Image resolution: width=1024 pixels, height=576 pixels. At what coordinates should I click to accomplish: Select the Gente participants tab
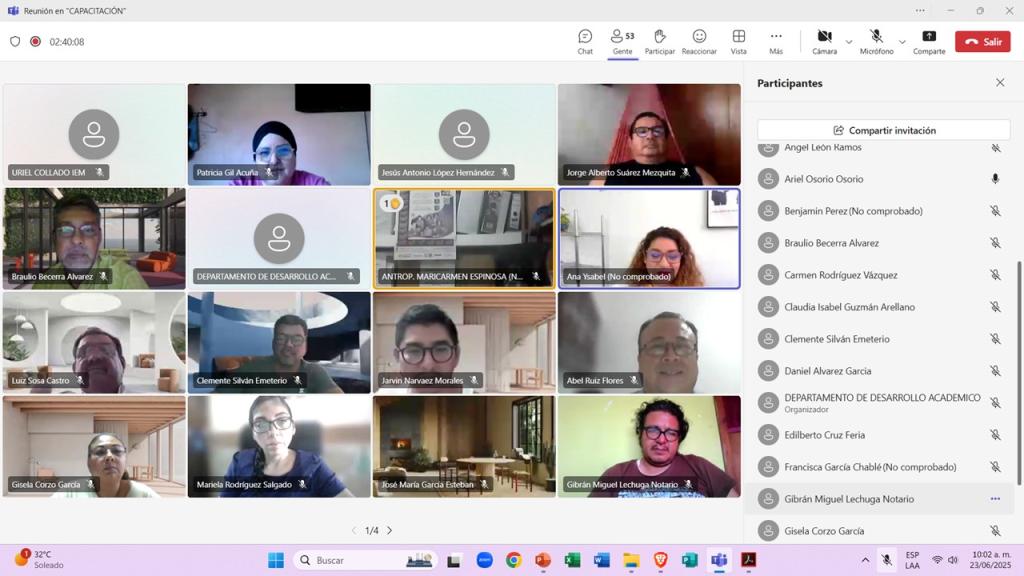click(x=622, y=41)
